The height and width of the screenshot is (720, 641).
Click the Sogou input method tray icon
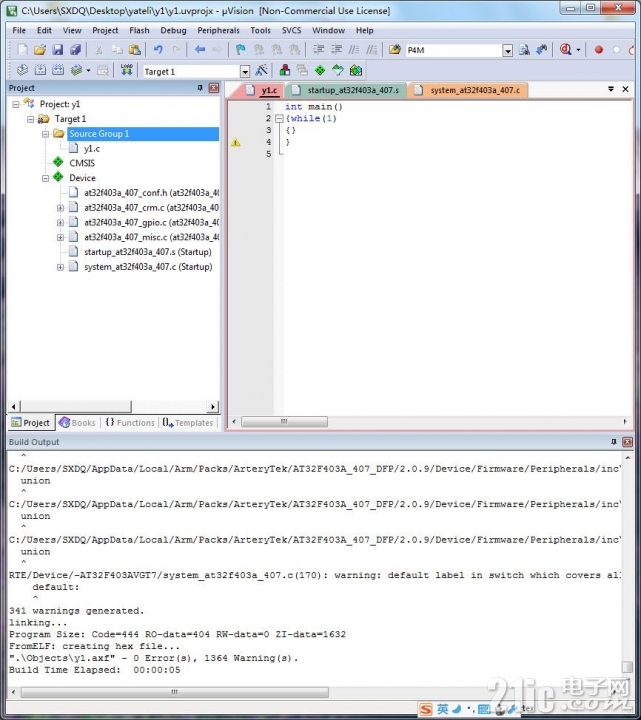[426, 709]
